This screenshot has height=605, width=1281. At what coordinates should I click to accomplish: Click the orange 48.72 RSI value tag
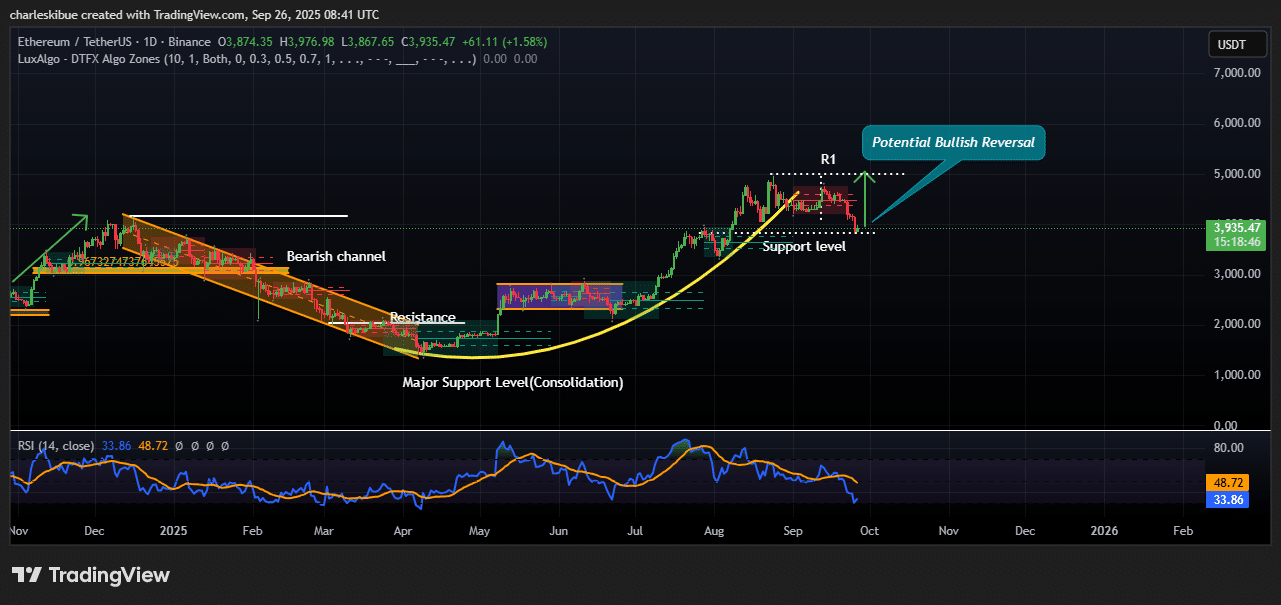[1226, 482]
